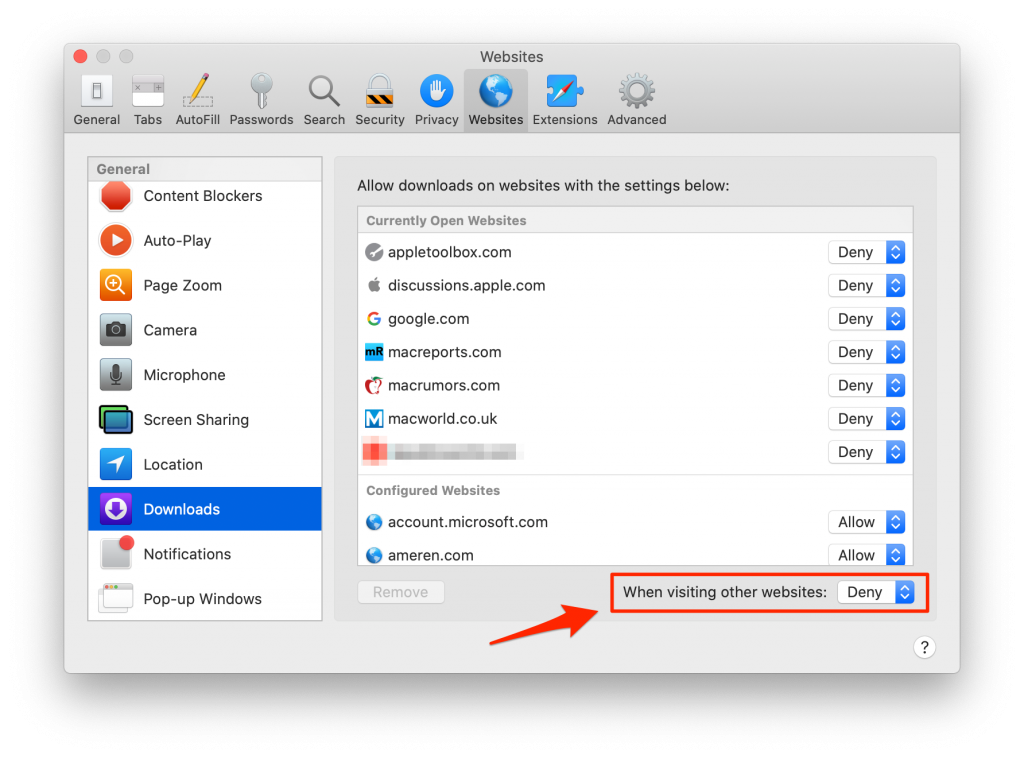
Task: Open download setting dropdown for appletoolbox.com
Action: (866, 252)
